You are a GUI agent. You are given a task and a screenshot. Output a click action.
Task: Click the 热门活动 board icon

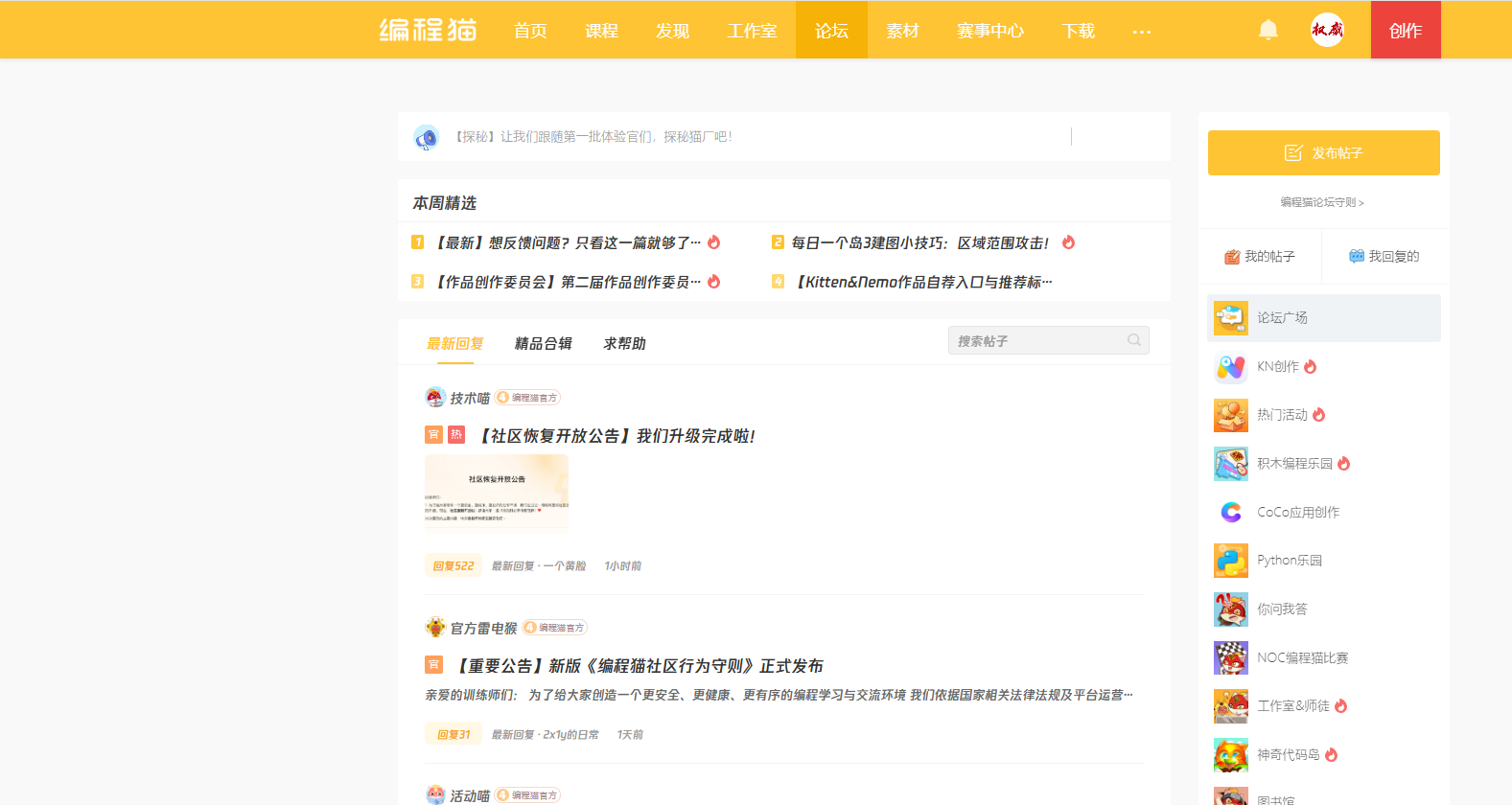coord(1231,415)
